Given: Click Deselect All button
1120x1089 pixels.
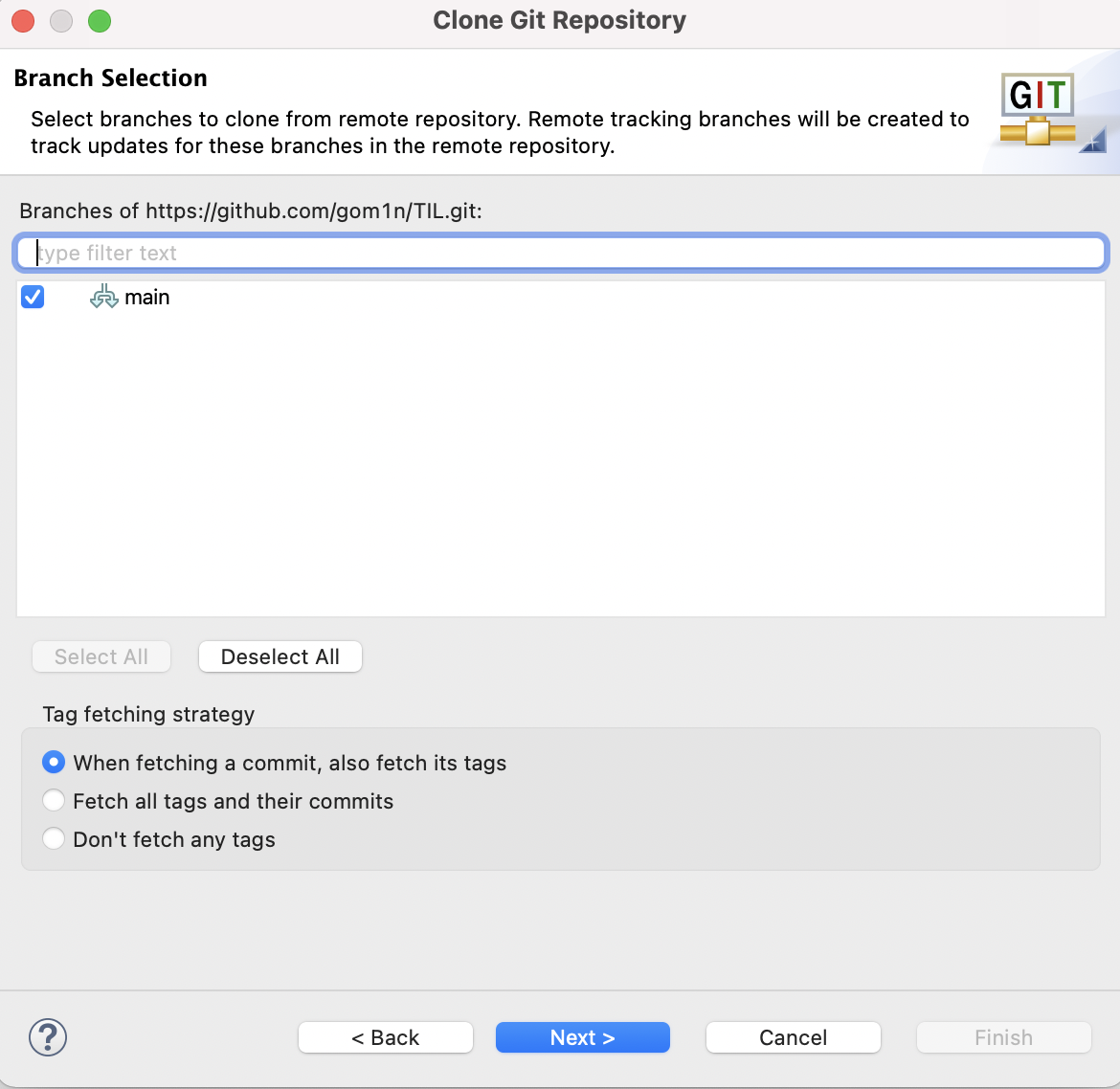Looking at the screenshot, I should tap(280, 656).
